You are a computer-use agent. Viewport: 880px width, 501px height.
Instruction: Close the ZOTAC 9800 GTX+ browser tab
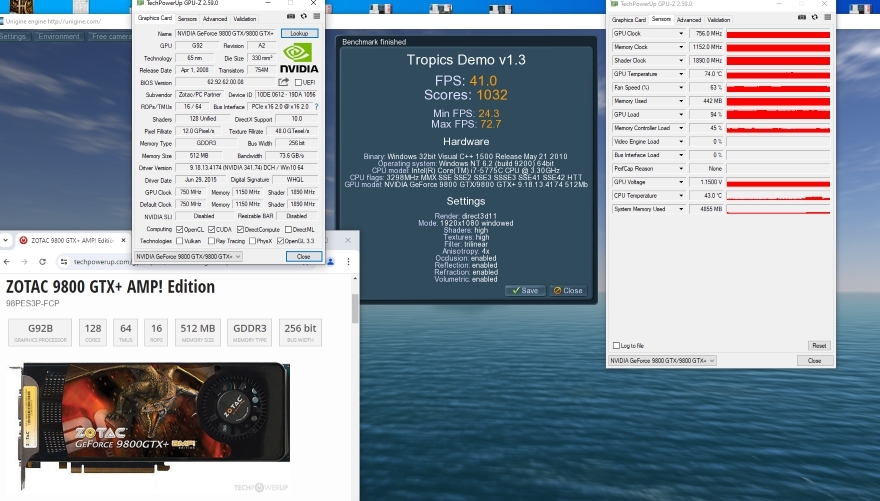click(123, 240)
